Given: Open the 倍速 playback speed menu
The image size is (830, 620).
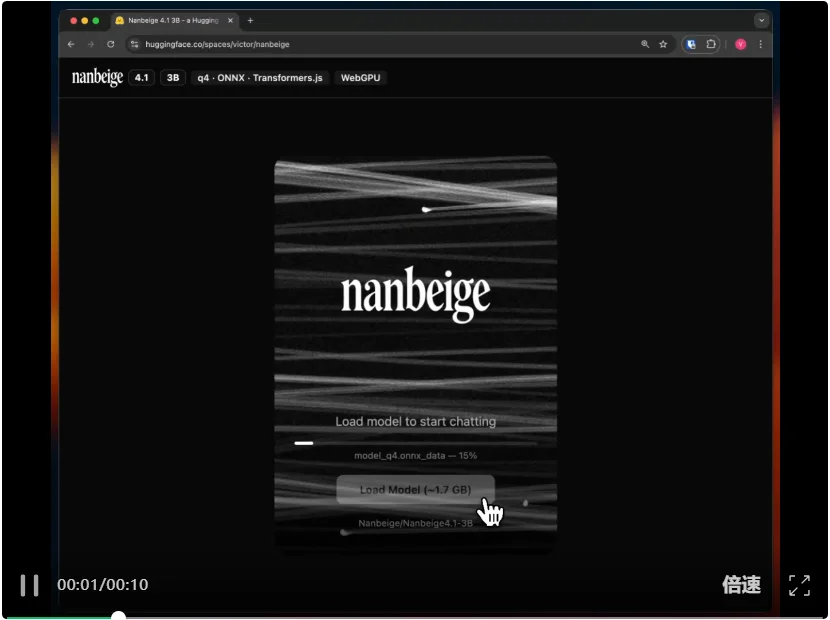Looking at the screenshot, I should (x=741, y=585).
